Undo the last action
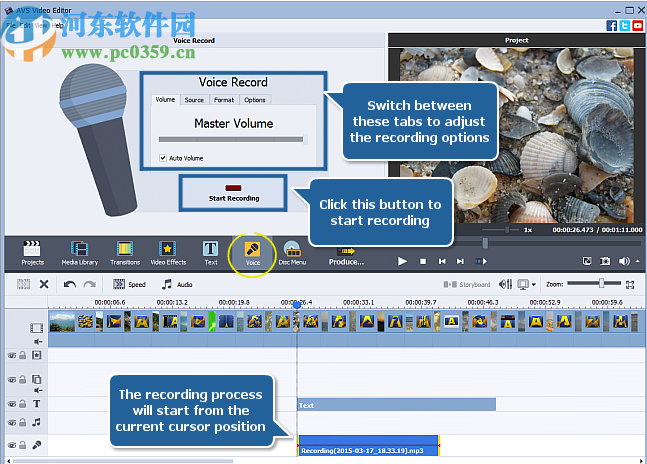The height and width of the screenshot is (464, 647). pyautogui.click(x=69, y=284)
